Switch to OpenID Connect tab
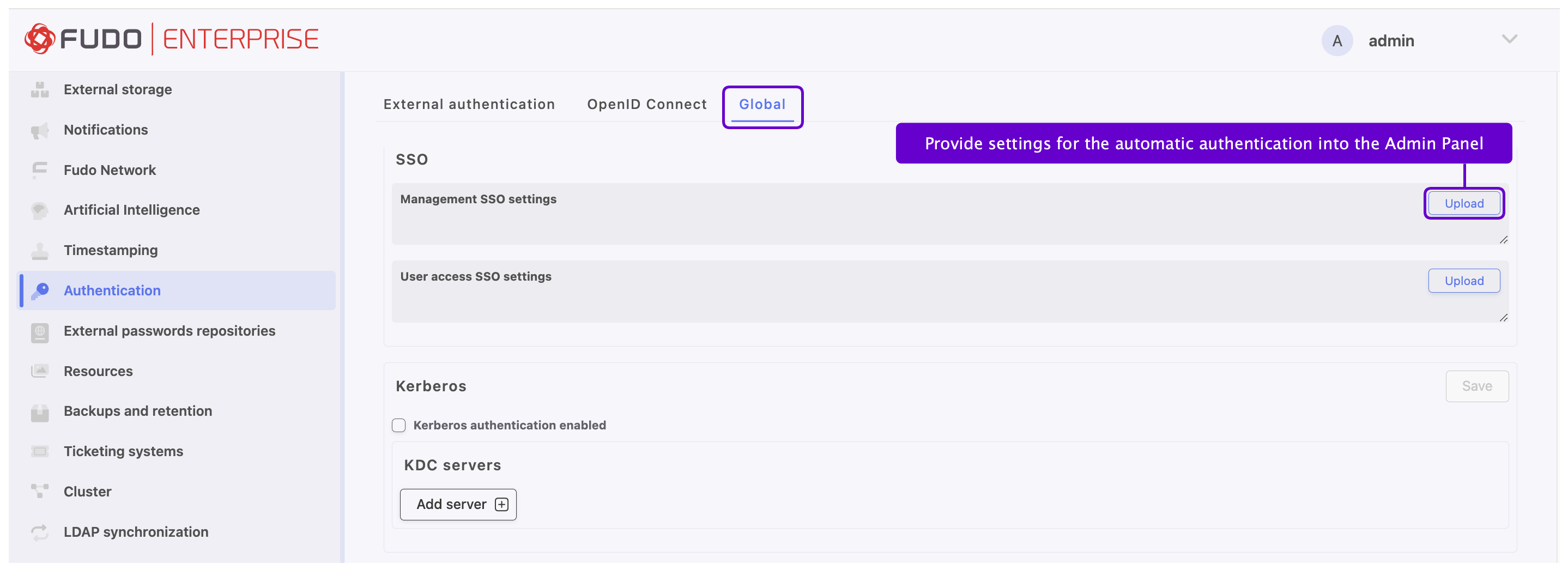This screenshot has width=1568, height=576. pyautogui.click(x=646, y=105)
